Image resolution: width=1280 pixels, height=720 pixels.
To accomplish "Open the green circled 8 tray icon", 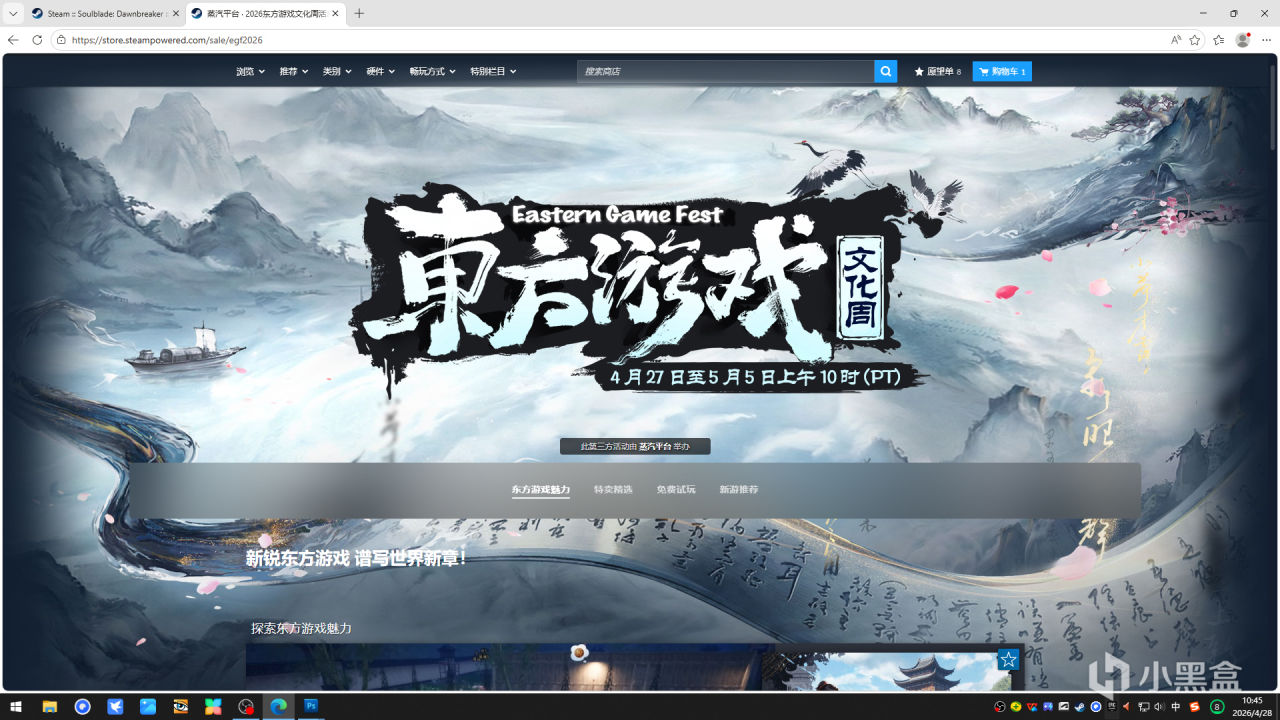I will (x=1217, y=707).
